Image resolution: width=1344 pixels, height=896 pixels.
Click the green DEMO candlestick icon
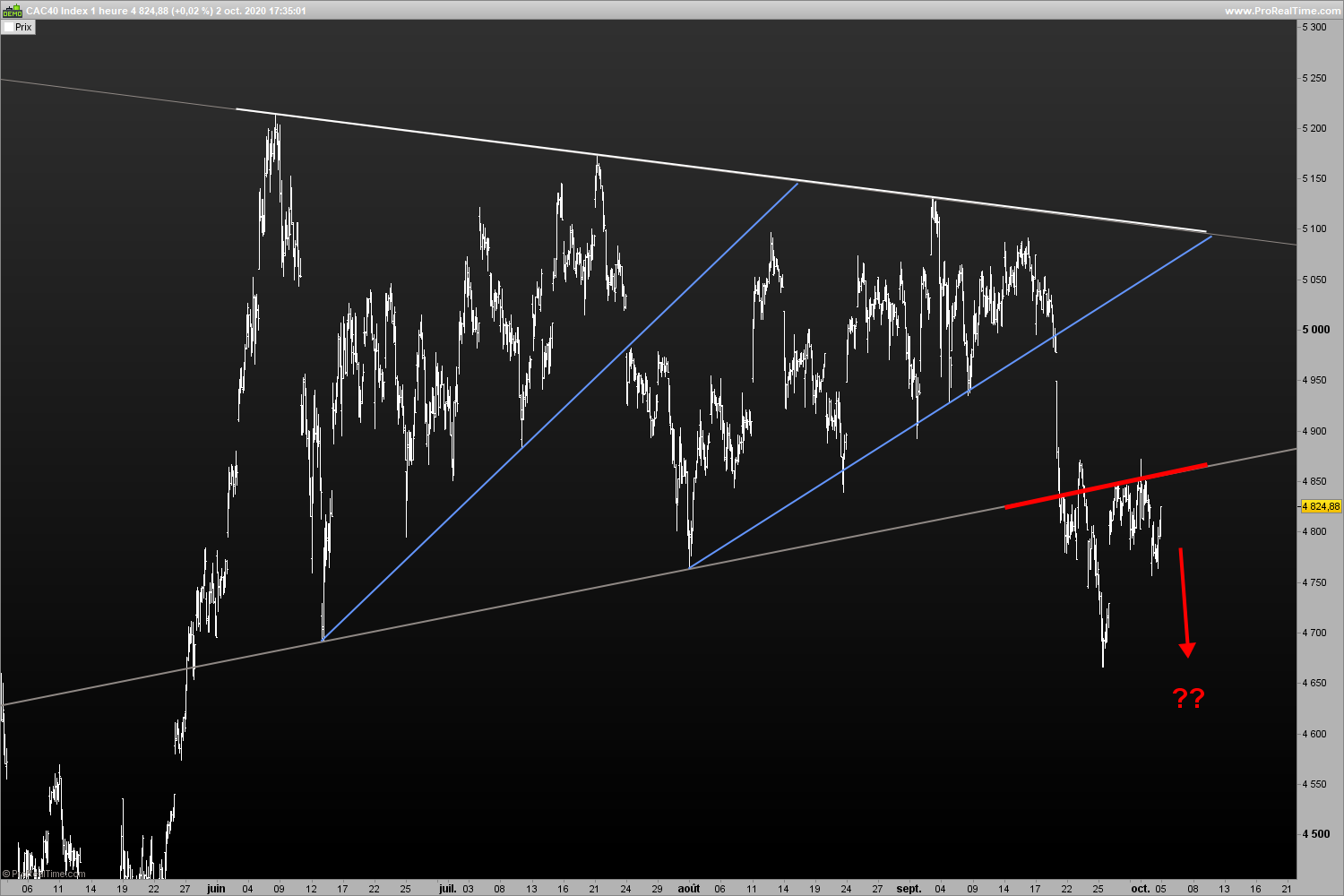[x=12, y=11]
